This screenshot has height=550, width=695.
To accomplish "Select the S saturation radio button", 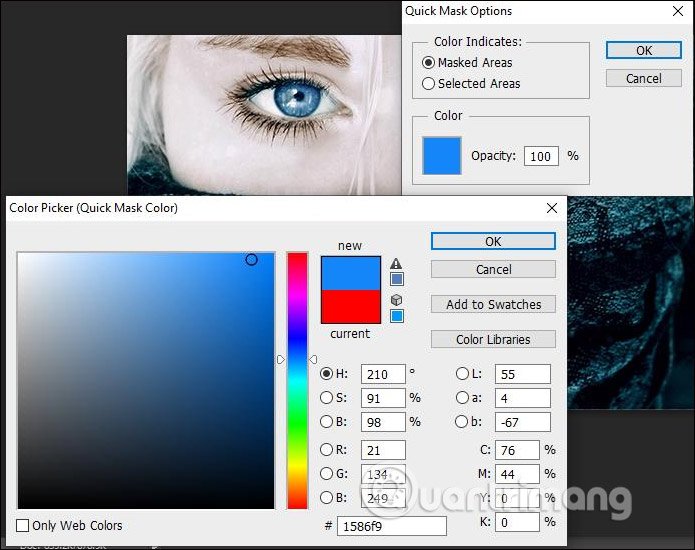I will click(326, 398).
